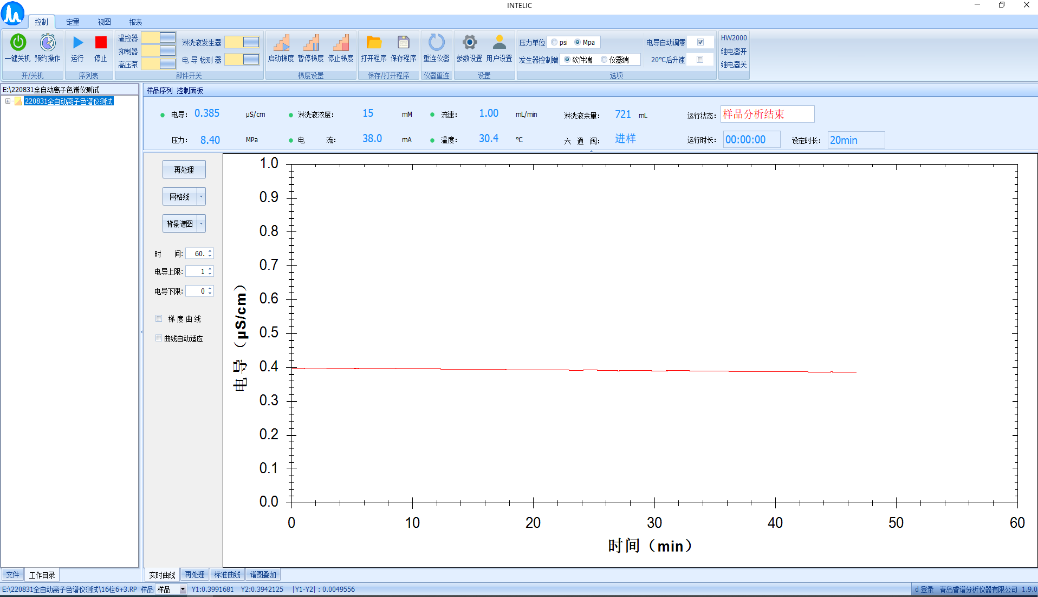
Task: Click the stop gradient staircase icon
Action: [341, 43]
